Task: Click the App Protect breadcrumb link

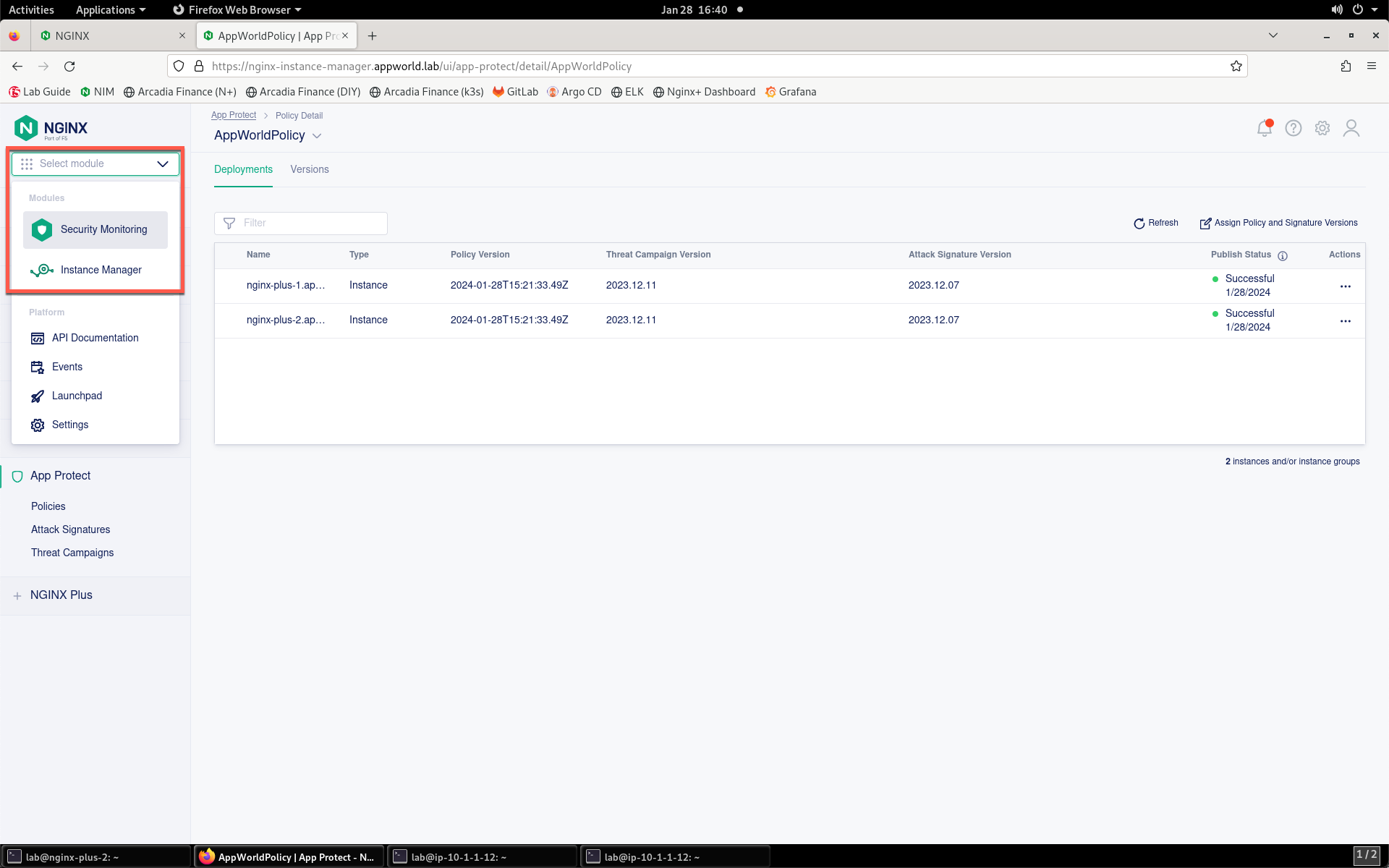Action: [234, 116]
